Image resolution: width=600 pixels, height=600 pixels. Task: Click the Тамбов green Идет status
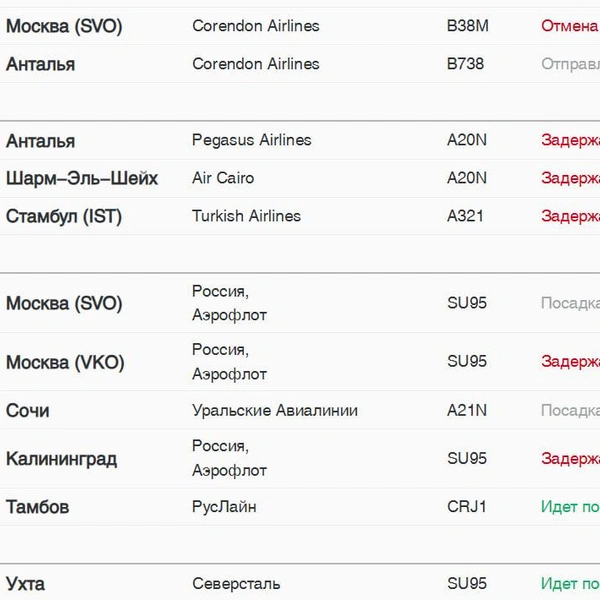click(x=571, y=507)
